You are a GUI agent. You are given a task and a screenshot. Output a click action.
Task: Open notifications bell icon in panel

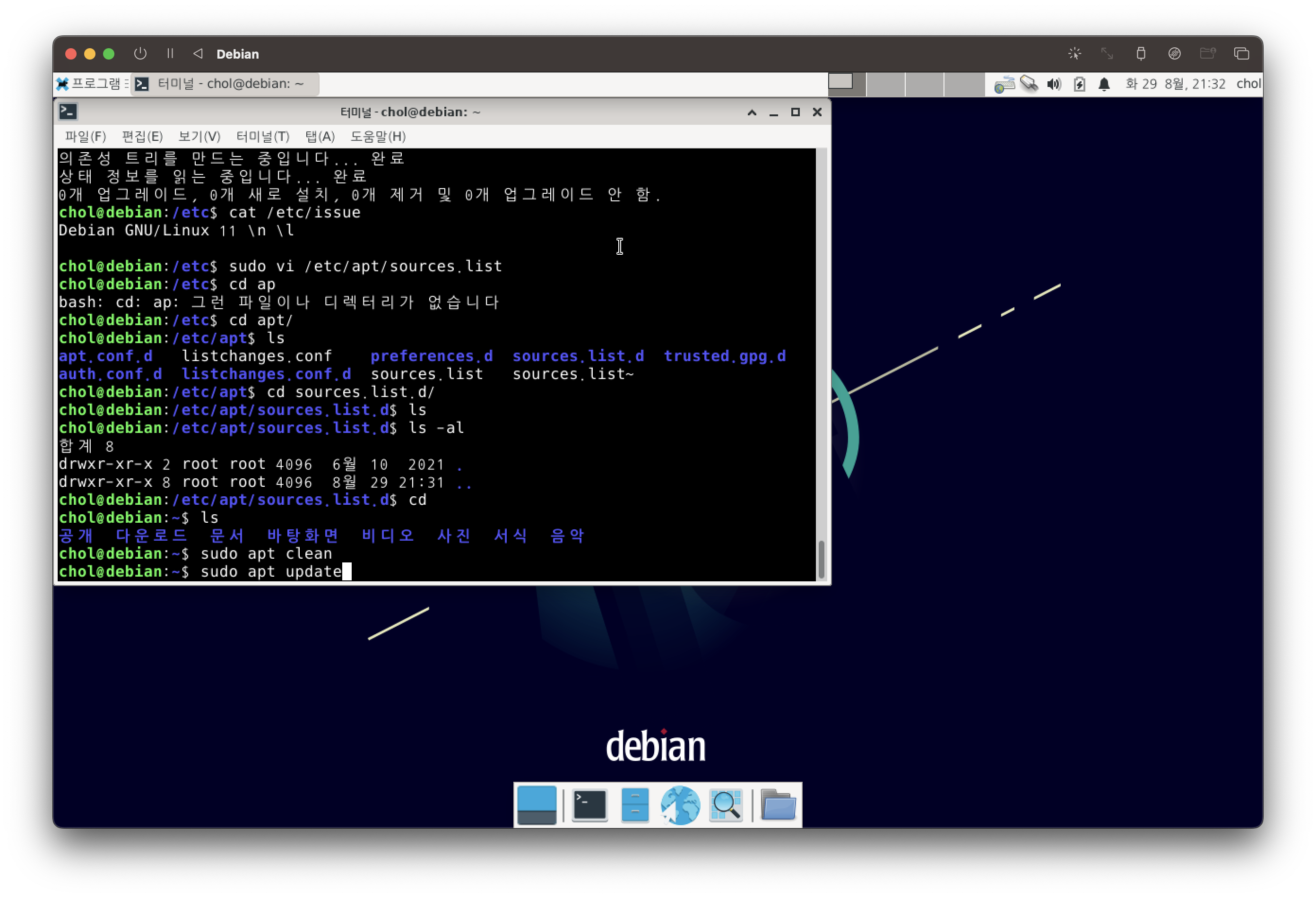tap(1104, 84)
